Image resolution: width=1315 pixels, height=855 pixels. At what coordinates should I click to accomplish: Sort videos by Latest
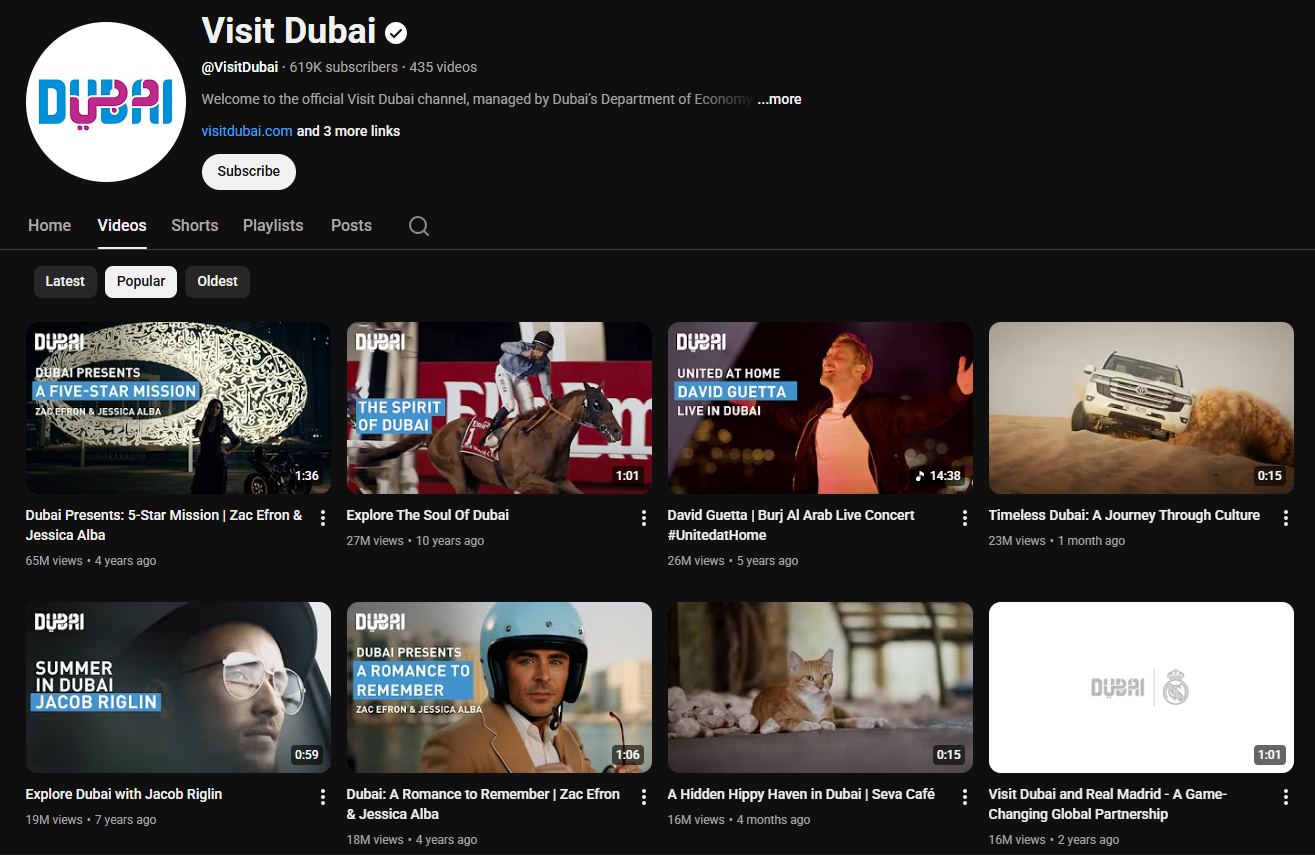(x=65, y=282)
